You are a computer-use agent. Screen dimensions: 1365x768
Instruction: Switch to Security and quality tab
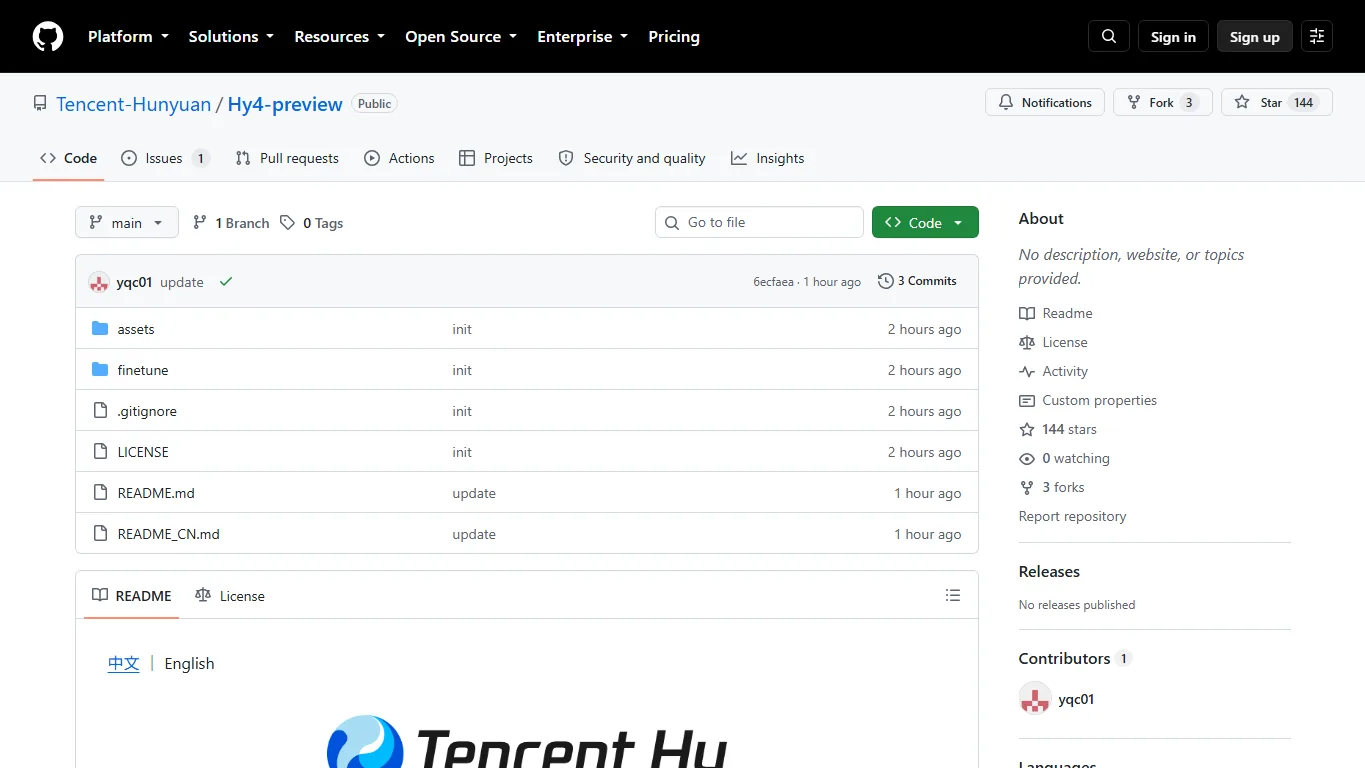tap(632, 158)
